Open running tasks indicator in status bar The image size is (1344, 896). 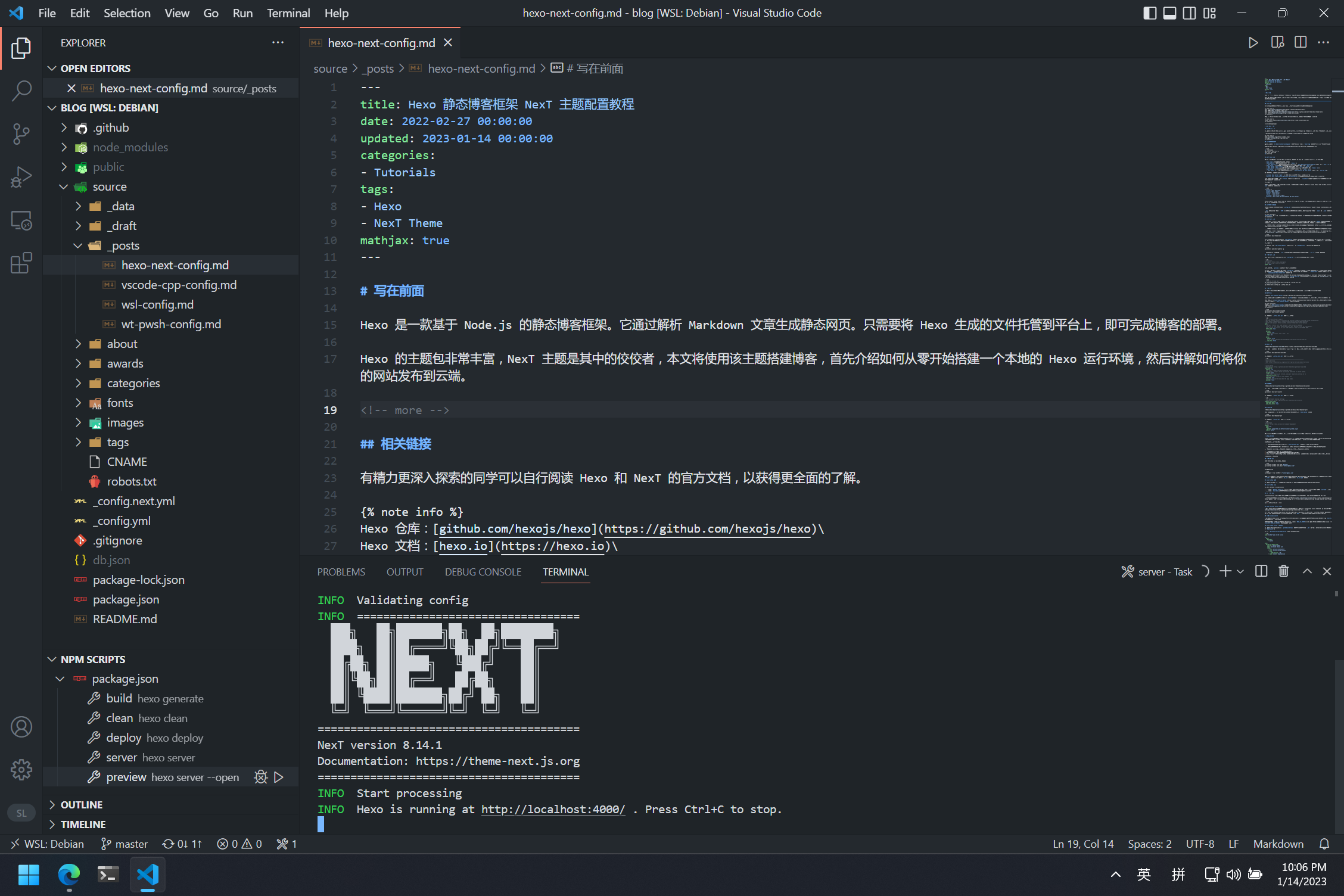(287, 844)
